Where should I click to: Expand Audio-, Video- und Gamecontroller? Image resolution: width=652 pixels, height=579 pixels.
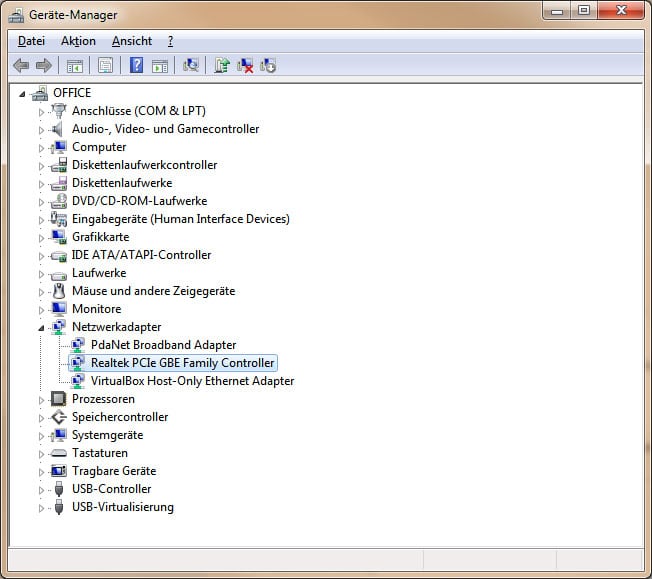(41, 130)
